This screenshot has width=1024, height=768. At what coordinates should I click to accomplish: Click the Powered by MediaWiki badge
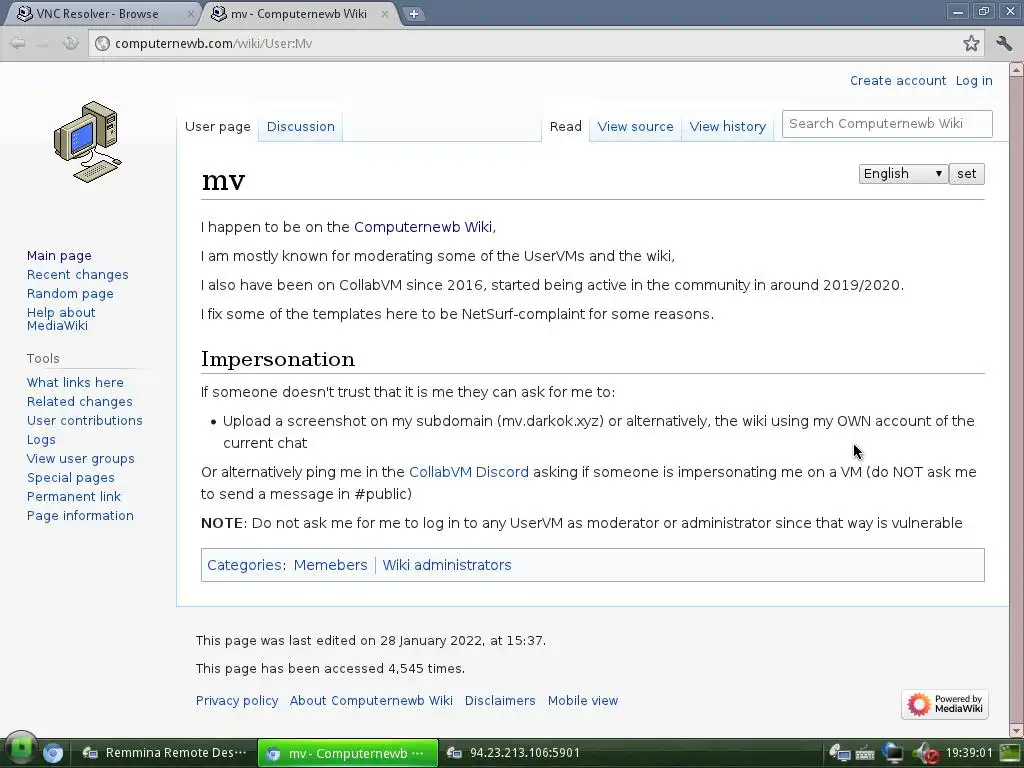tap(944, 704)
